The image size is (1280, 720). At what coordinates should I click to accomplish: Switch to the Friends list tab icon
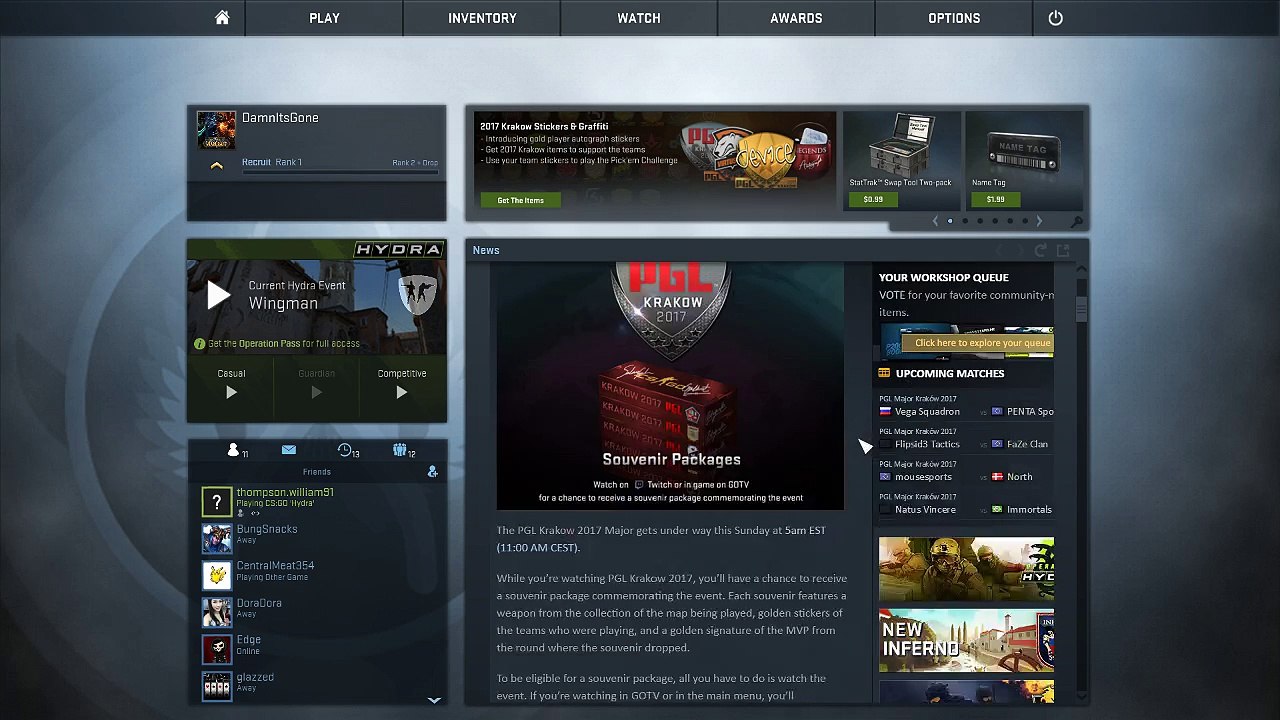(x=235, y=451)
